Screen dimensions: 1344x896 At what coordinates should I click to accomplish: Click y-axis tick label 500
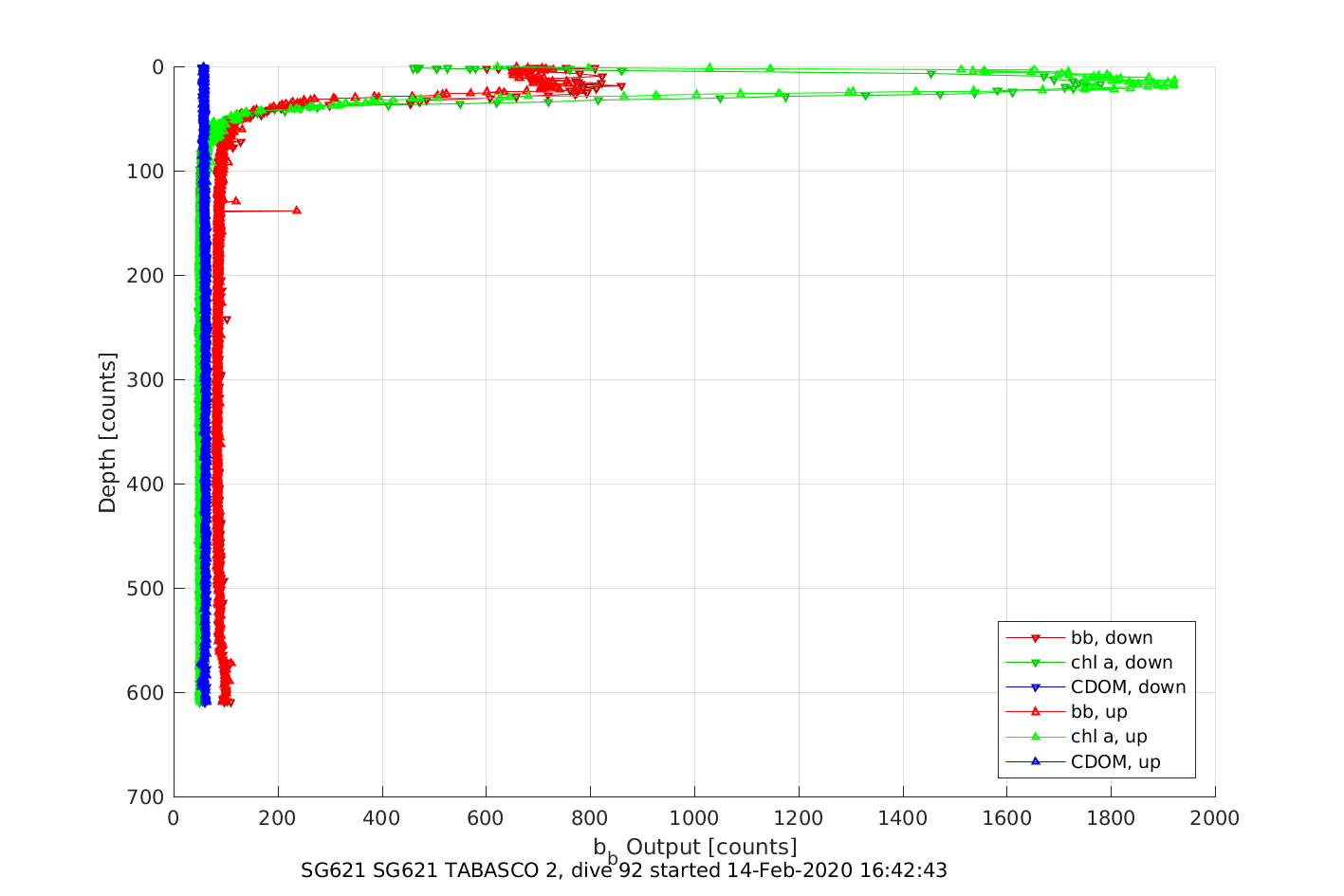pyautogui.click(x=147, y=589)
